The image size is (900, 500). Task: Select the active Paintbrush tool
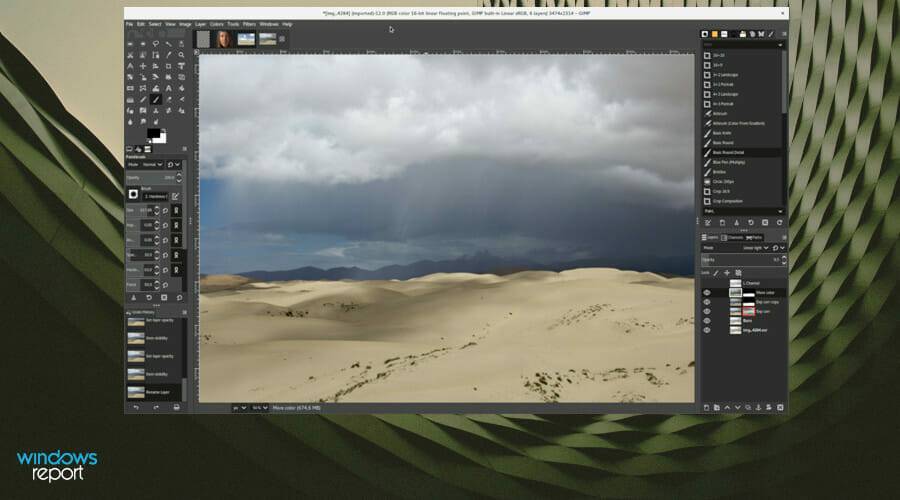(156, 99)
